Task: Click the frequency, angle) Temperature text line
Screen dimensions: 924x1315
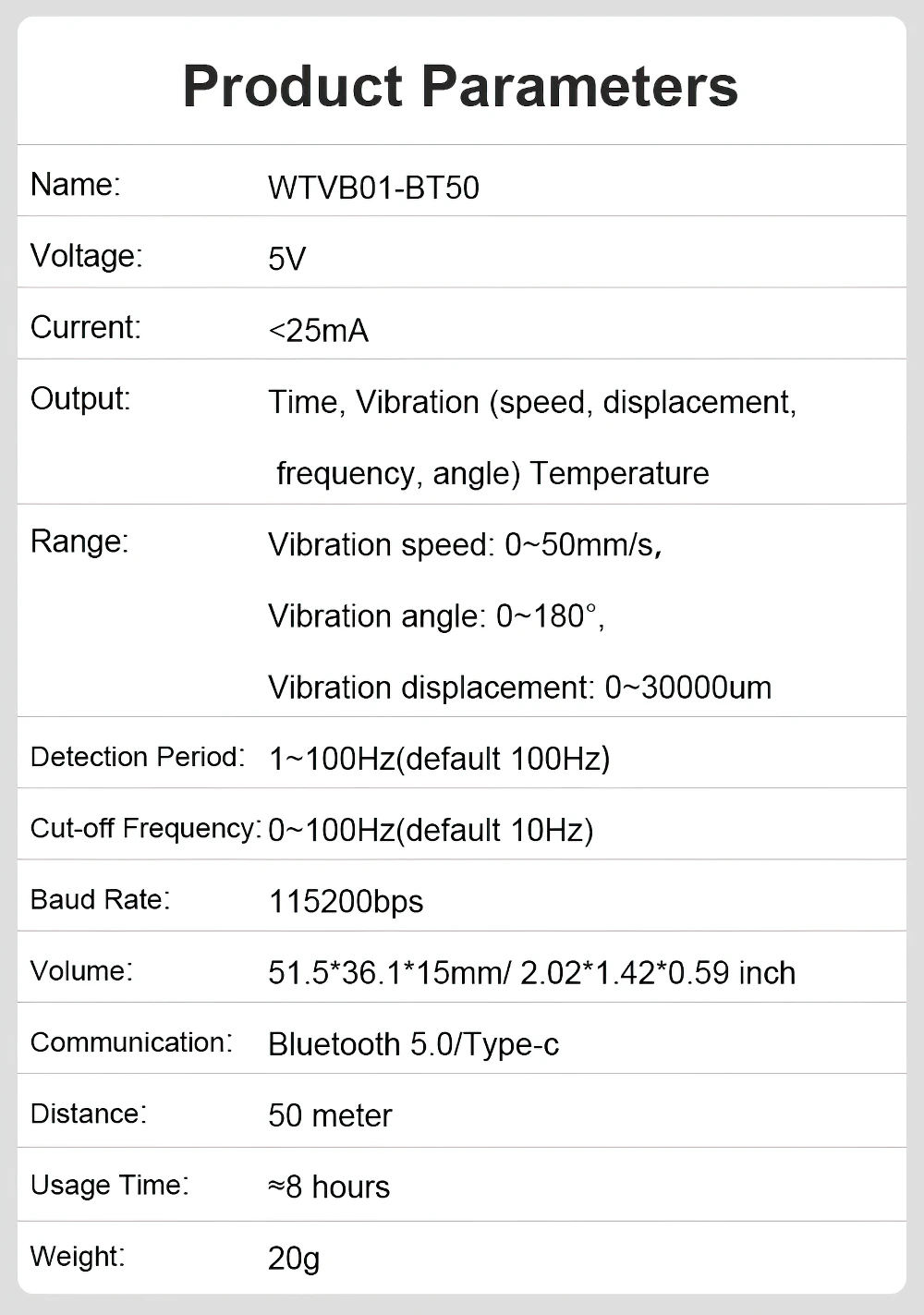Action: [x=492, y=473]
